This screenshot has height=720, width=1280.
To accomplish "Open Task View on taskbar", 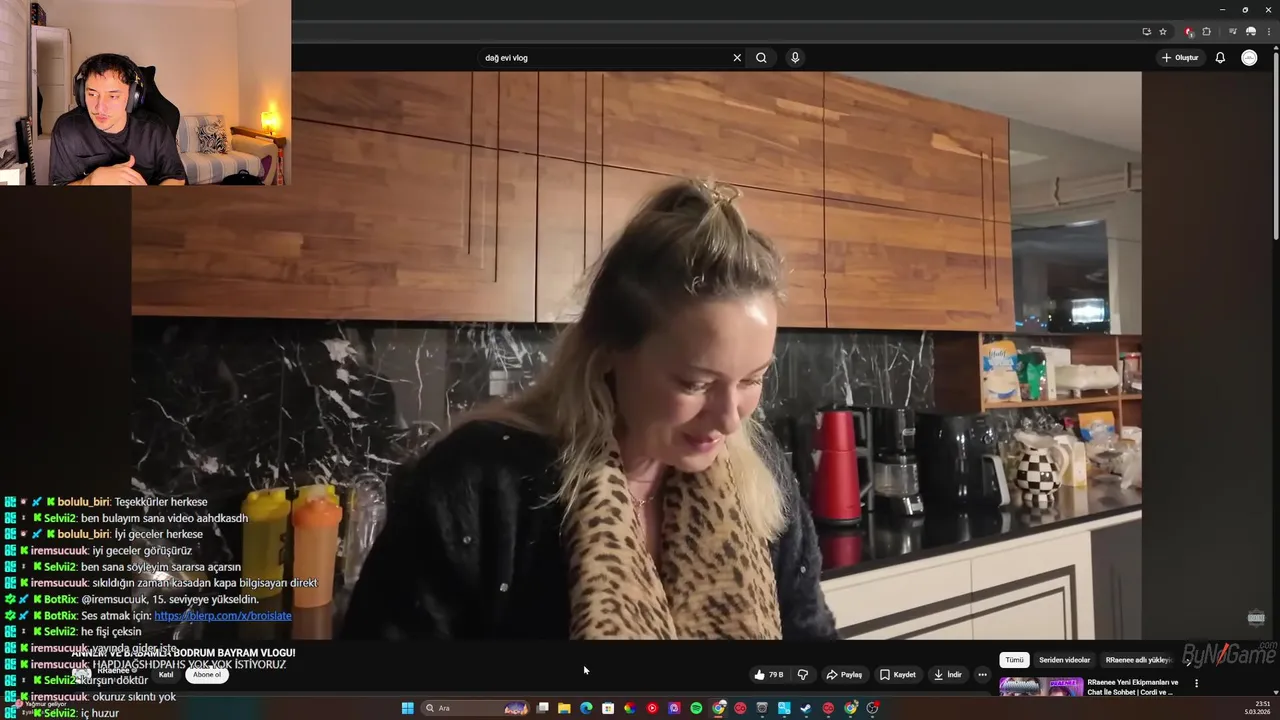I will 543,708.
